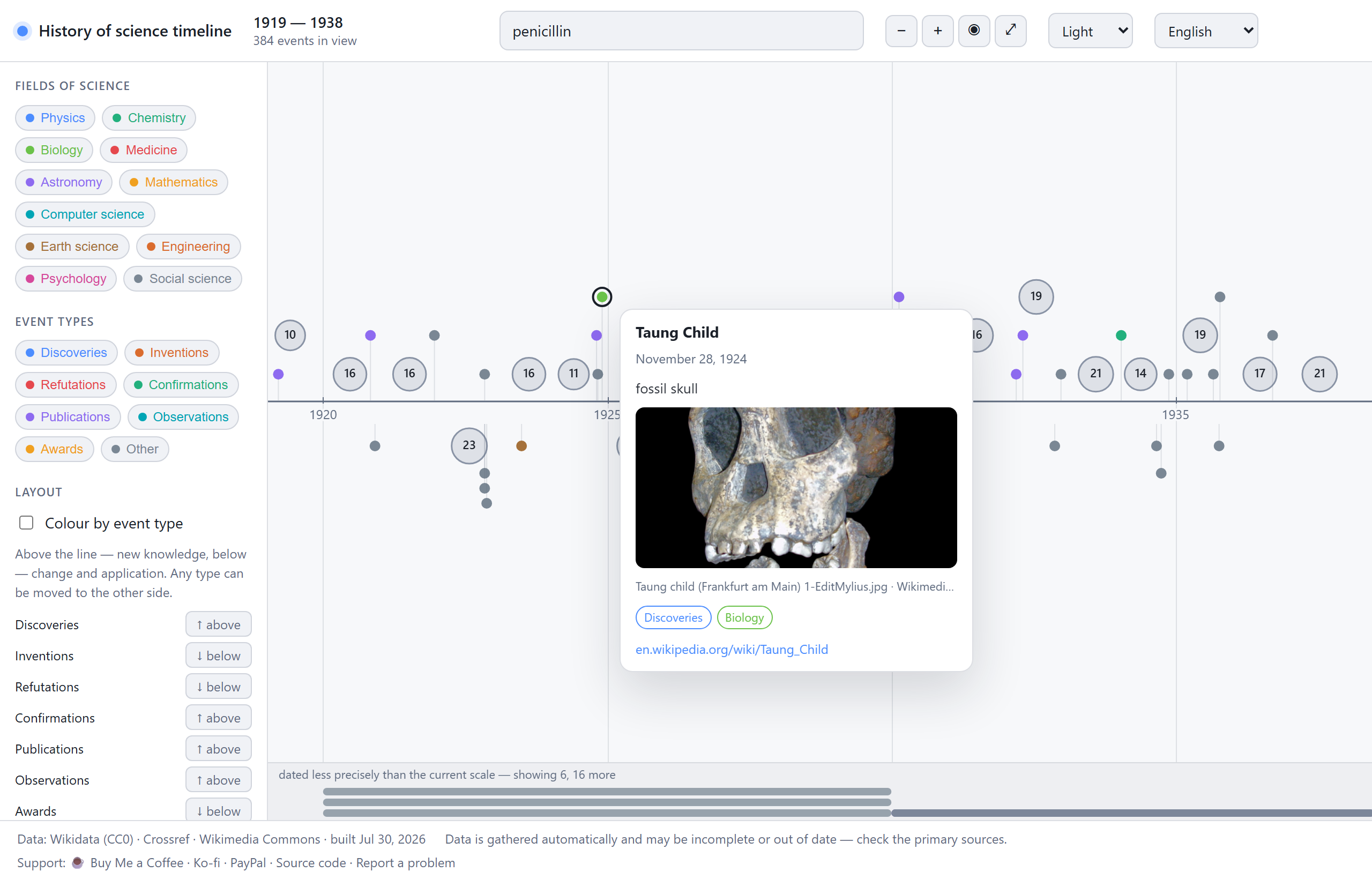The image size is (1372, 879).
Task: Open the English language dropdown
Action: 1206,31
